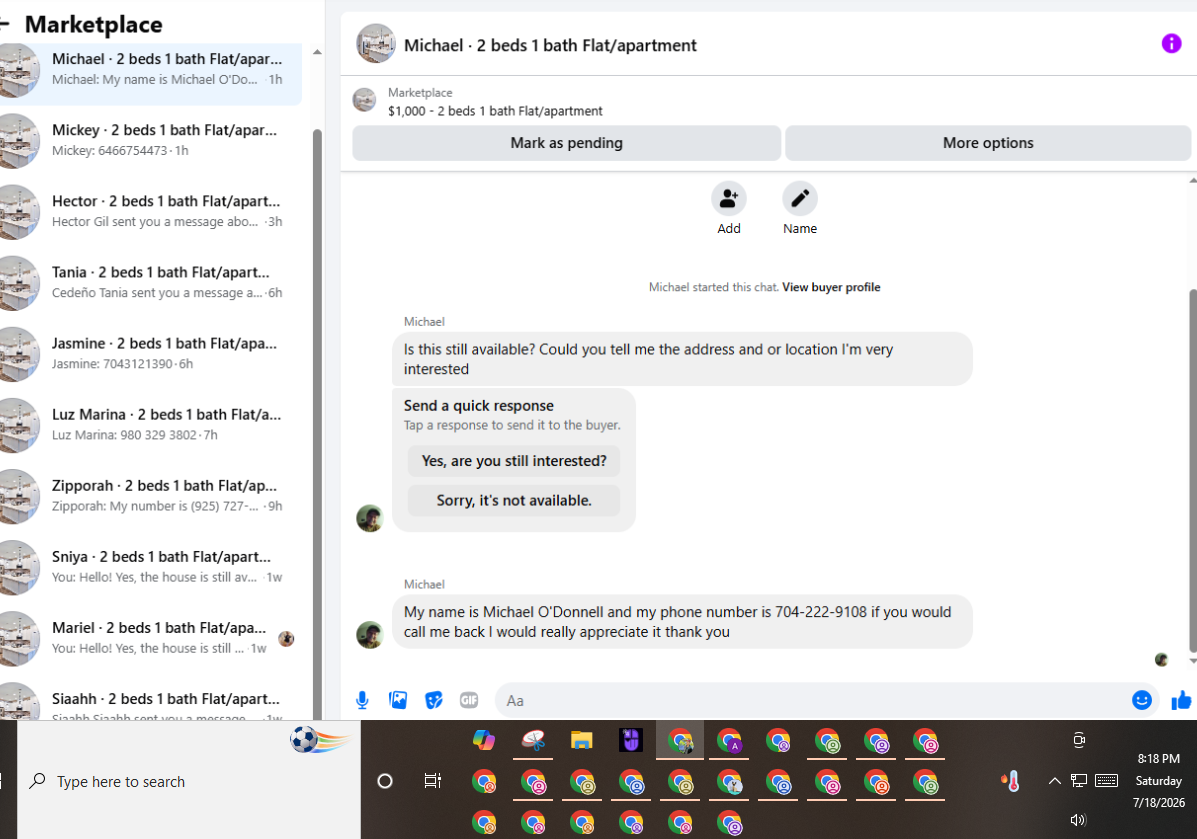This screenshot has height=839, width=1197.
Task: Click the thermometer weather icon in the tray
Action: point(1011,781)
